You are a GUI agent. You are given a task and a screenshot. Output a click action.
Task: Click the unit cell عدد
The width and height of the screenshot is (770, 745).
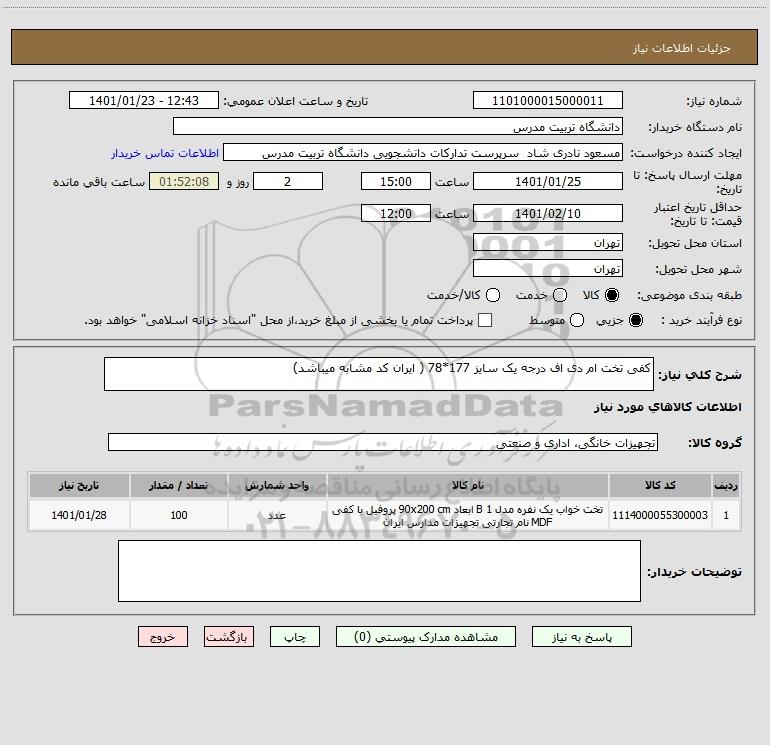pos(277,515)
